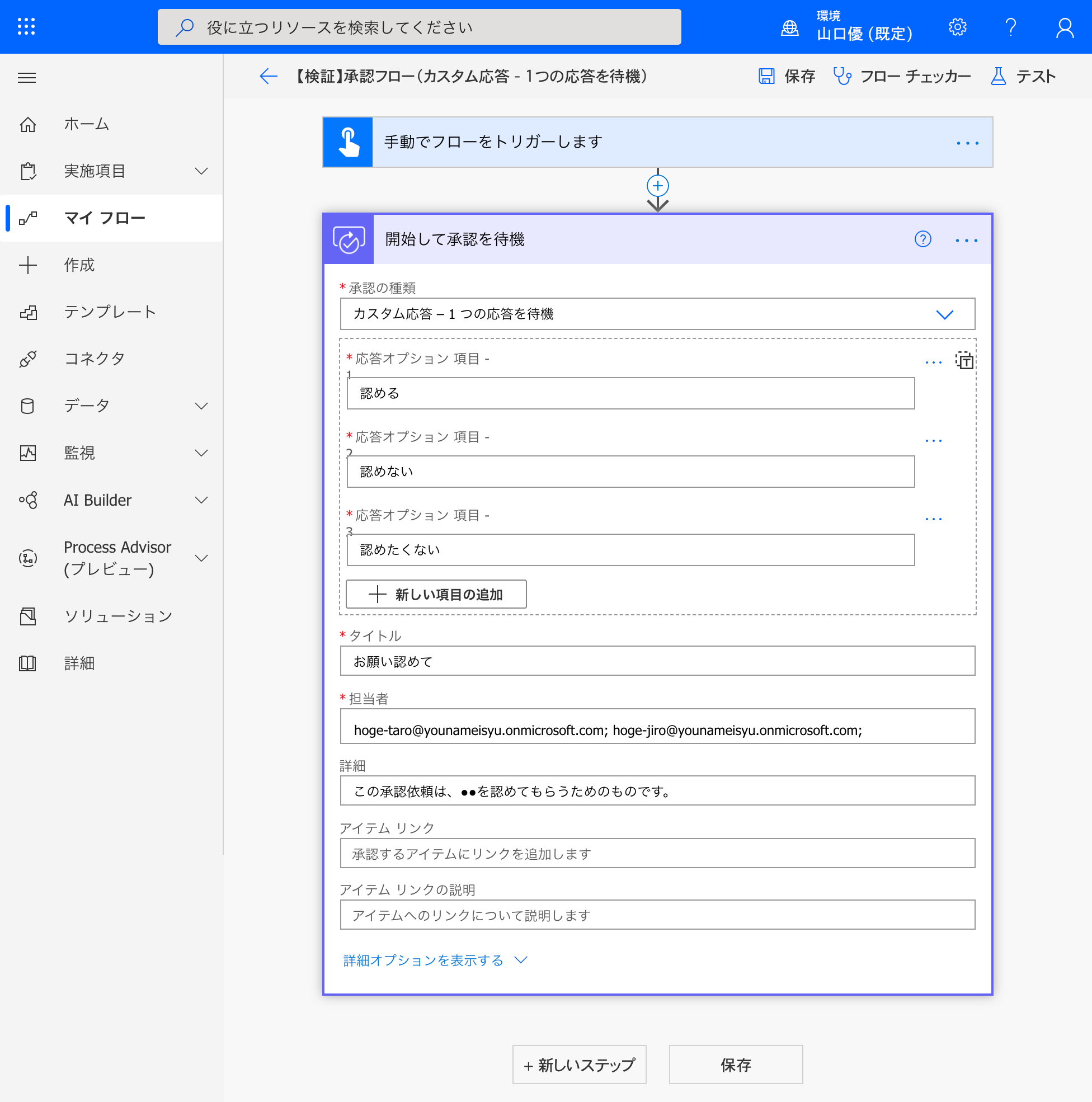Click the タイトル field containing お願い認めて
This screenshot has width=1092, height=1102.
point(657,661)
